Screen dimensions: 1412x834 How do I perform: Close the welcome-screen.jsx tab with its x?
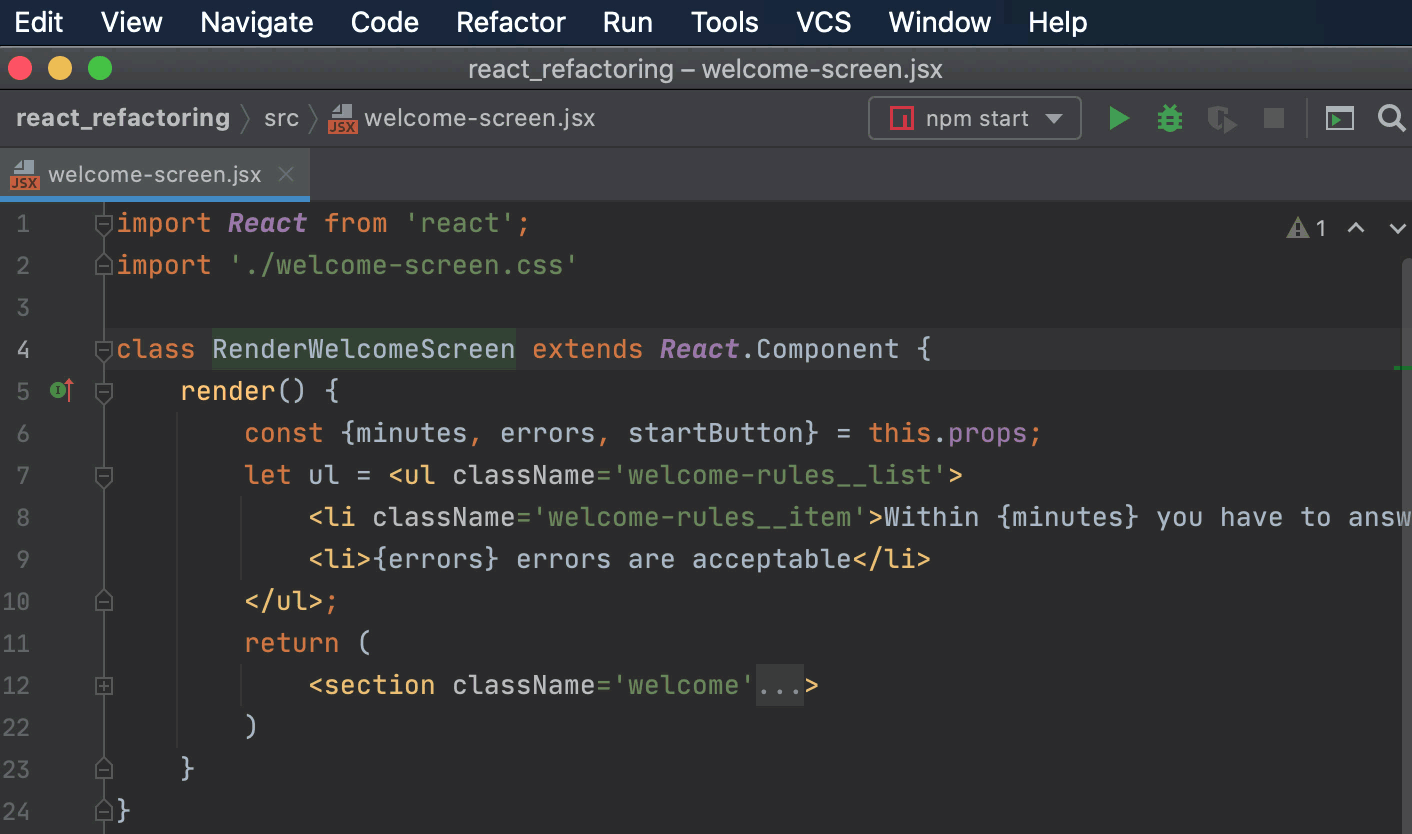click(286, 174)
